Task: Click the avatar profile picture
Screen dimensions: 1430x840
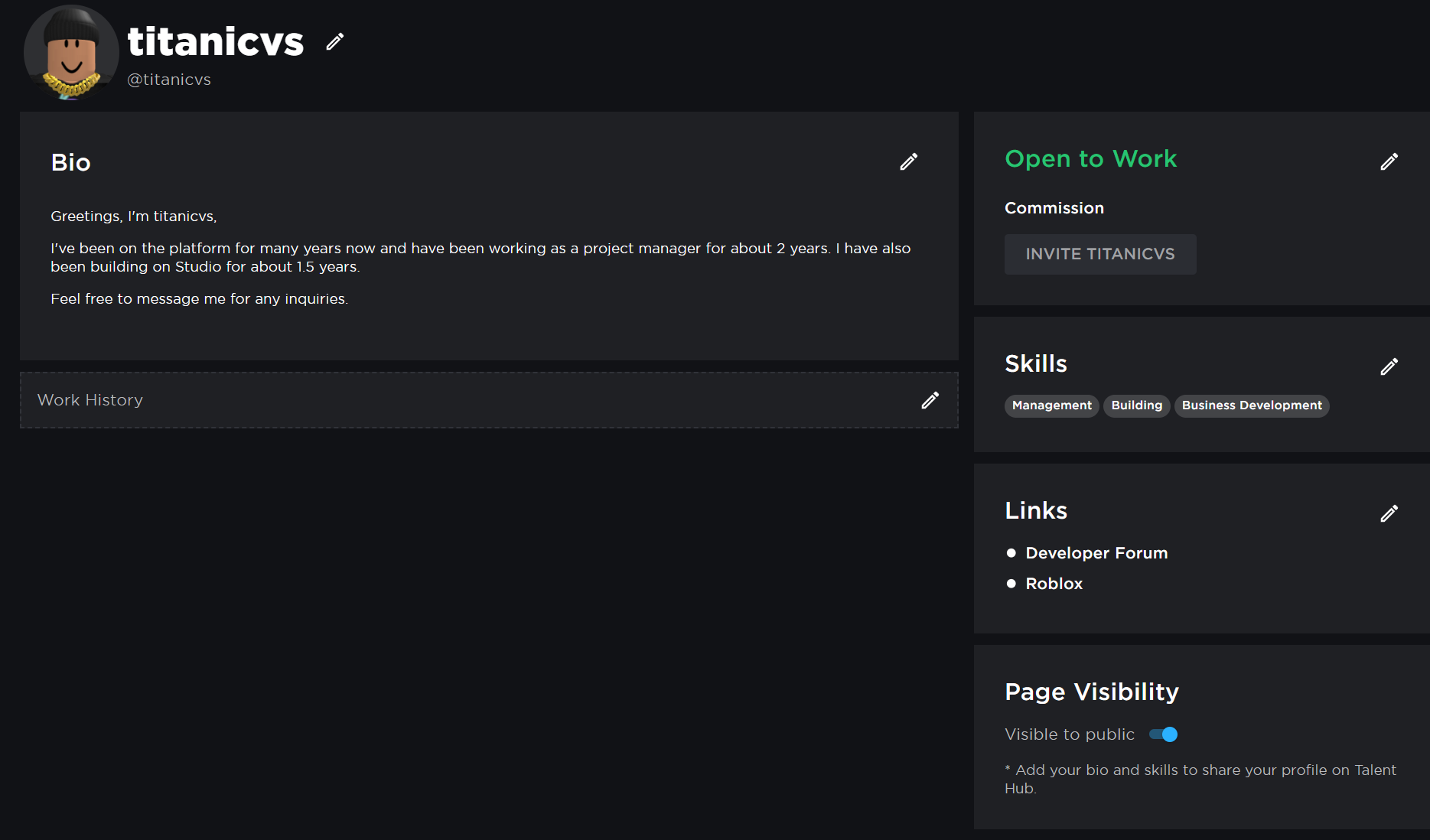Action: click(71, 54)
